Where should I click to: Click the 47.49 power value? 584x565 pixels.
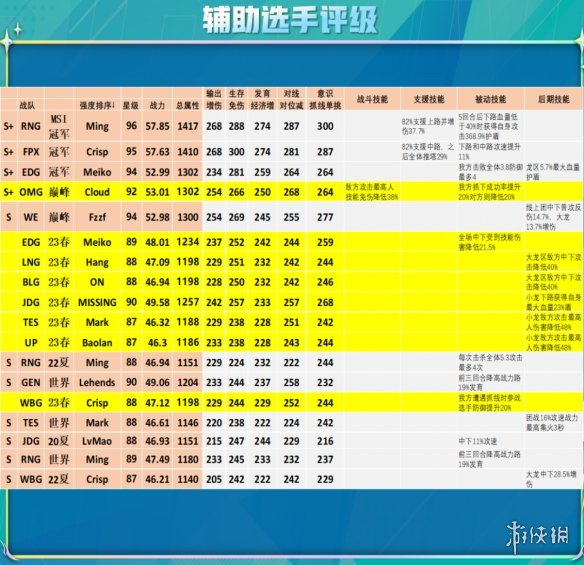157,460
